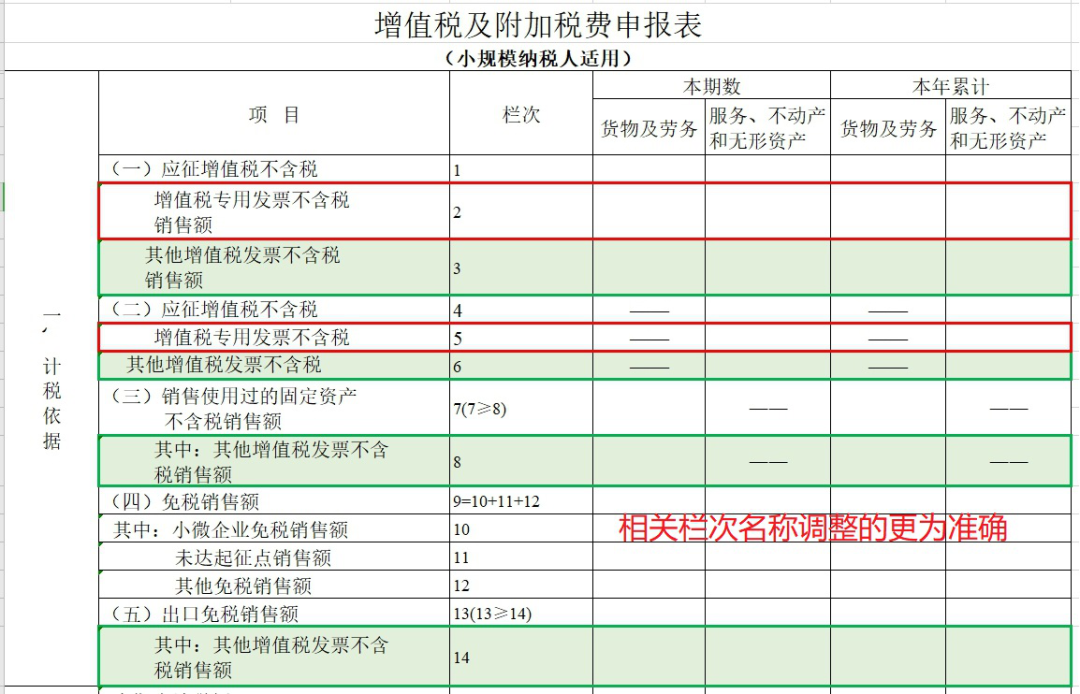Click 栏次 cell with value 5
Image resolution: width=1080 pixels, height=694 pixels.
(x=521, y=337)
